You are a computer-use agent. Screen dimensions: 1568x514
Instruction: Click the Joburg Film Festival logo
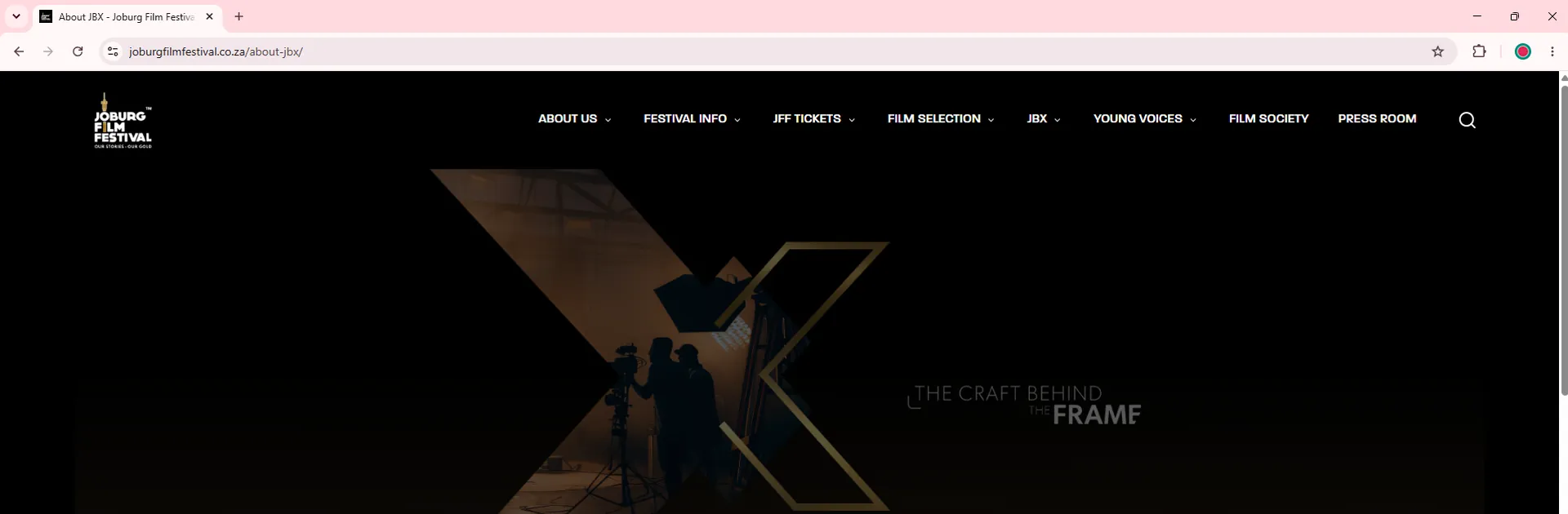(122, 120)
